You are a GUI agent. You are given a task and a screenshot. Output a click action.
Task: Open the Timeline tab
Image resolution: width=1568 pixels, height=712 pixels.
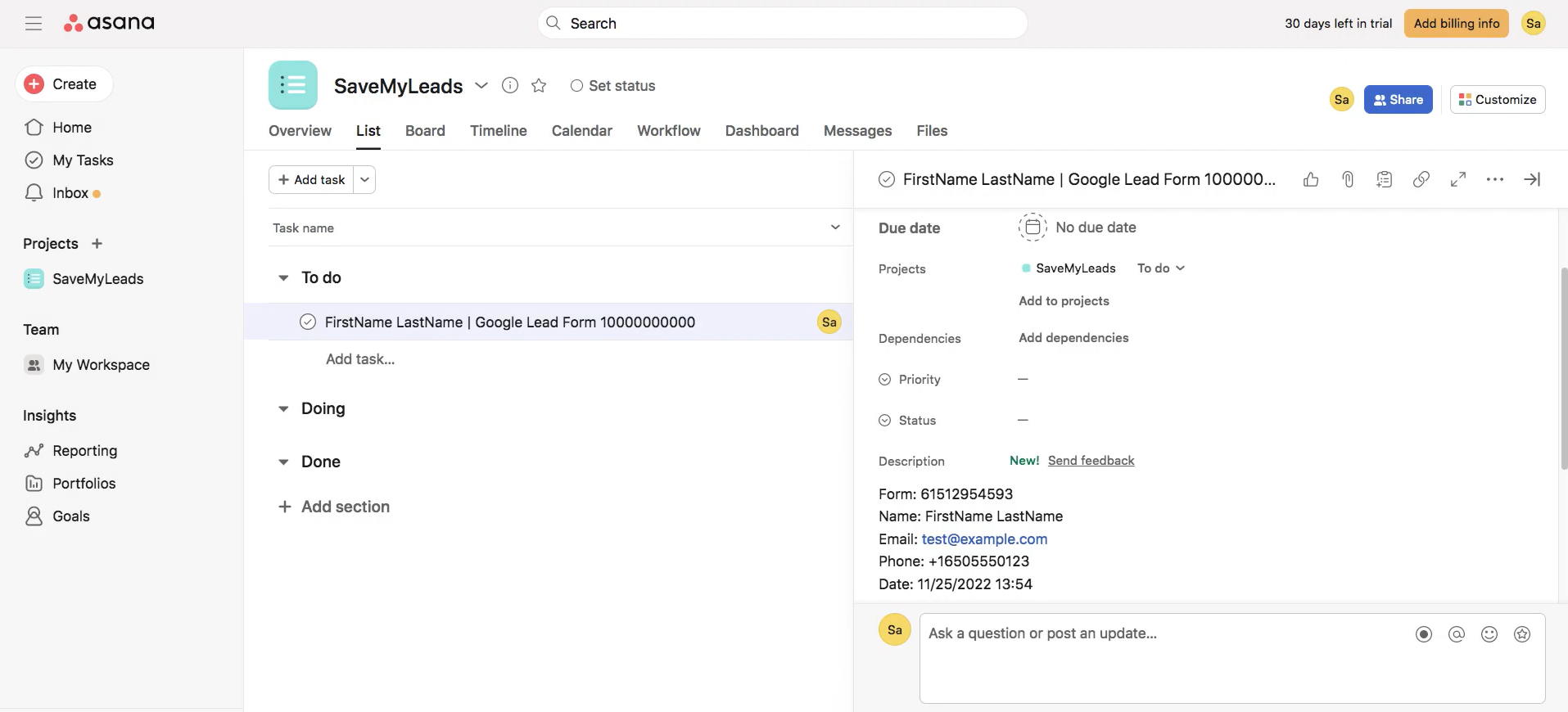[498, 131]
